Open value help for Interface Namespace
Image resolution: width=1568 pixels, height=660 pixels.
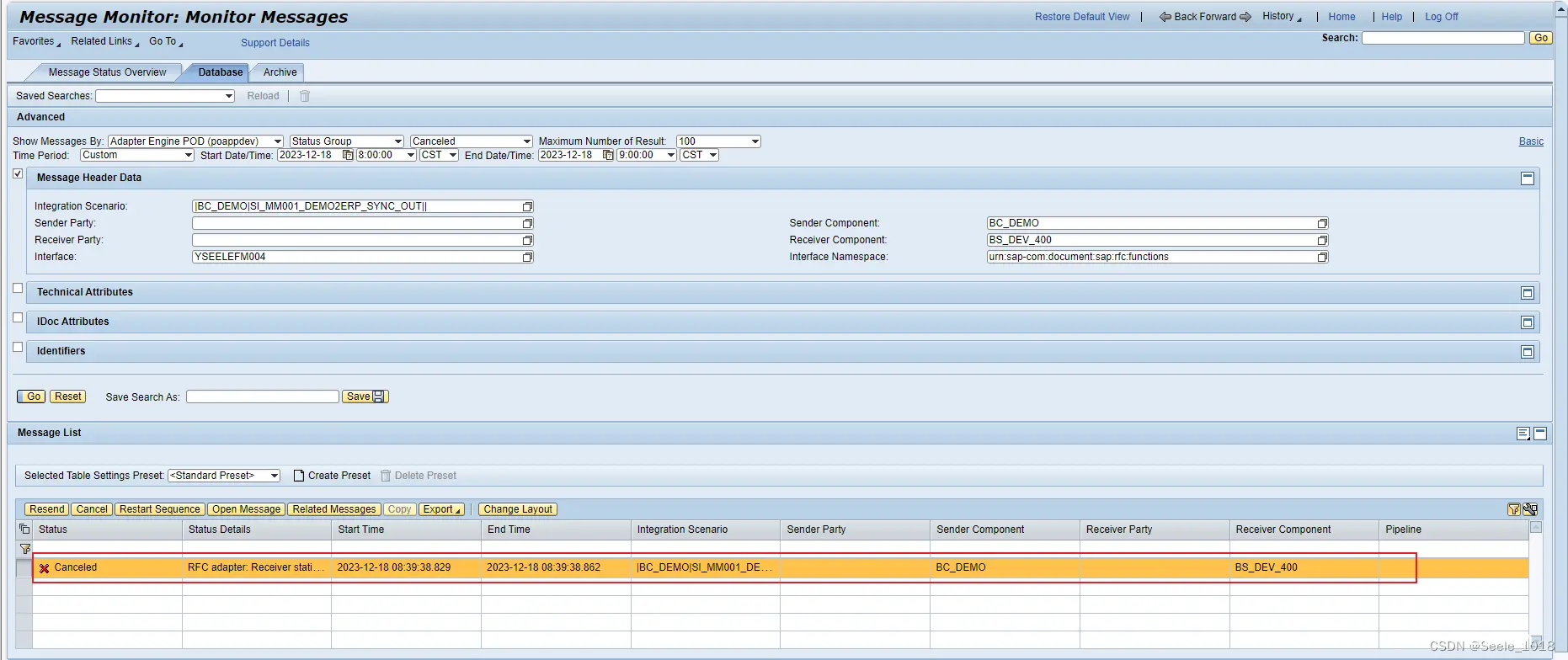[x=1323, y=257]
